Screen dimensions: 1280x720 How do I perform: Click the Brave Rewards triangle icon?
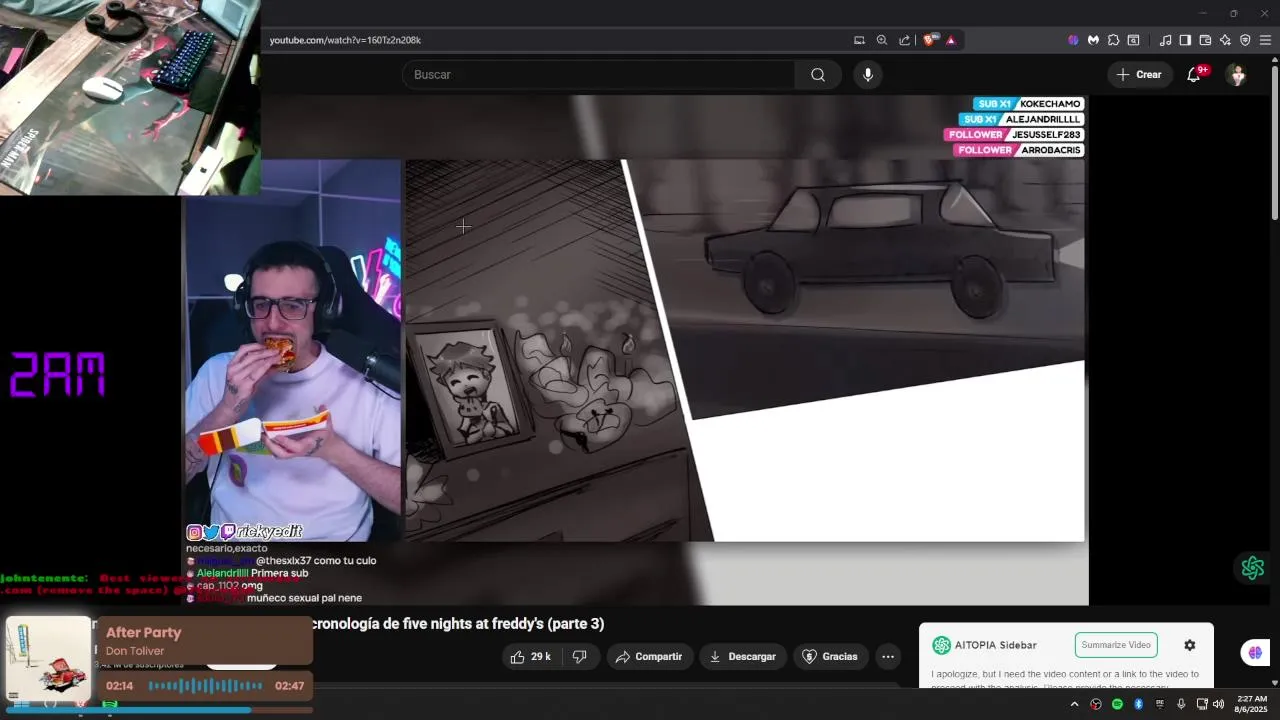pos(950,40)
